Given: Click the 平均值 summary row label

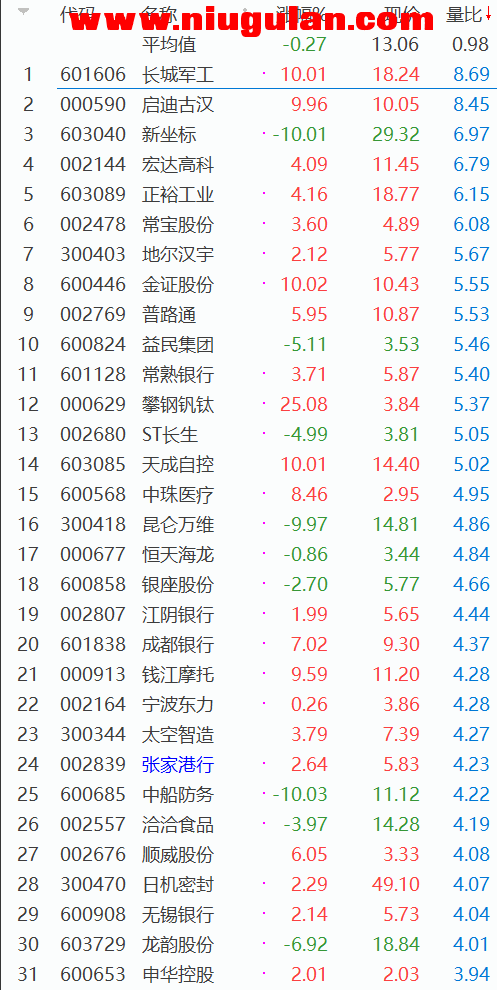Looking at the screenshot, I should tap(169, 44).
